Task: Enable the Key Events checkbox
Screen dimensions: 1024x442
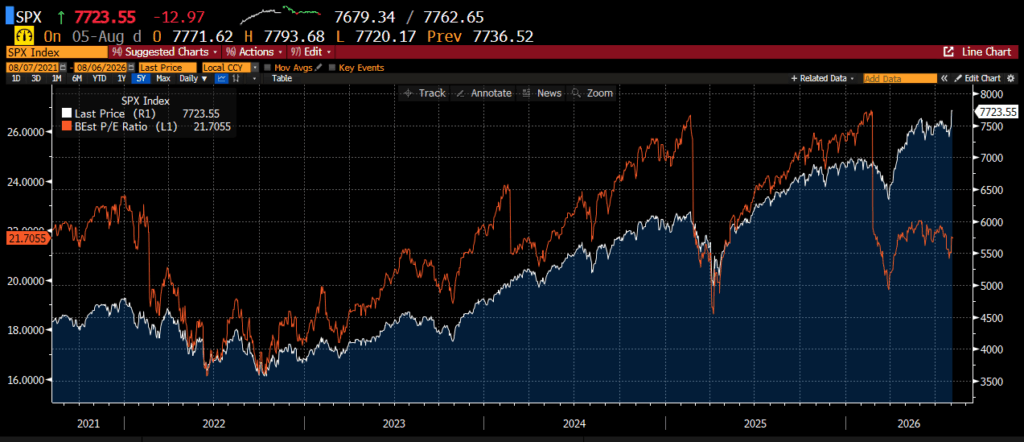Action: (x=332, y=67)
